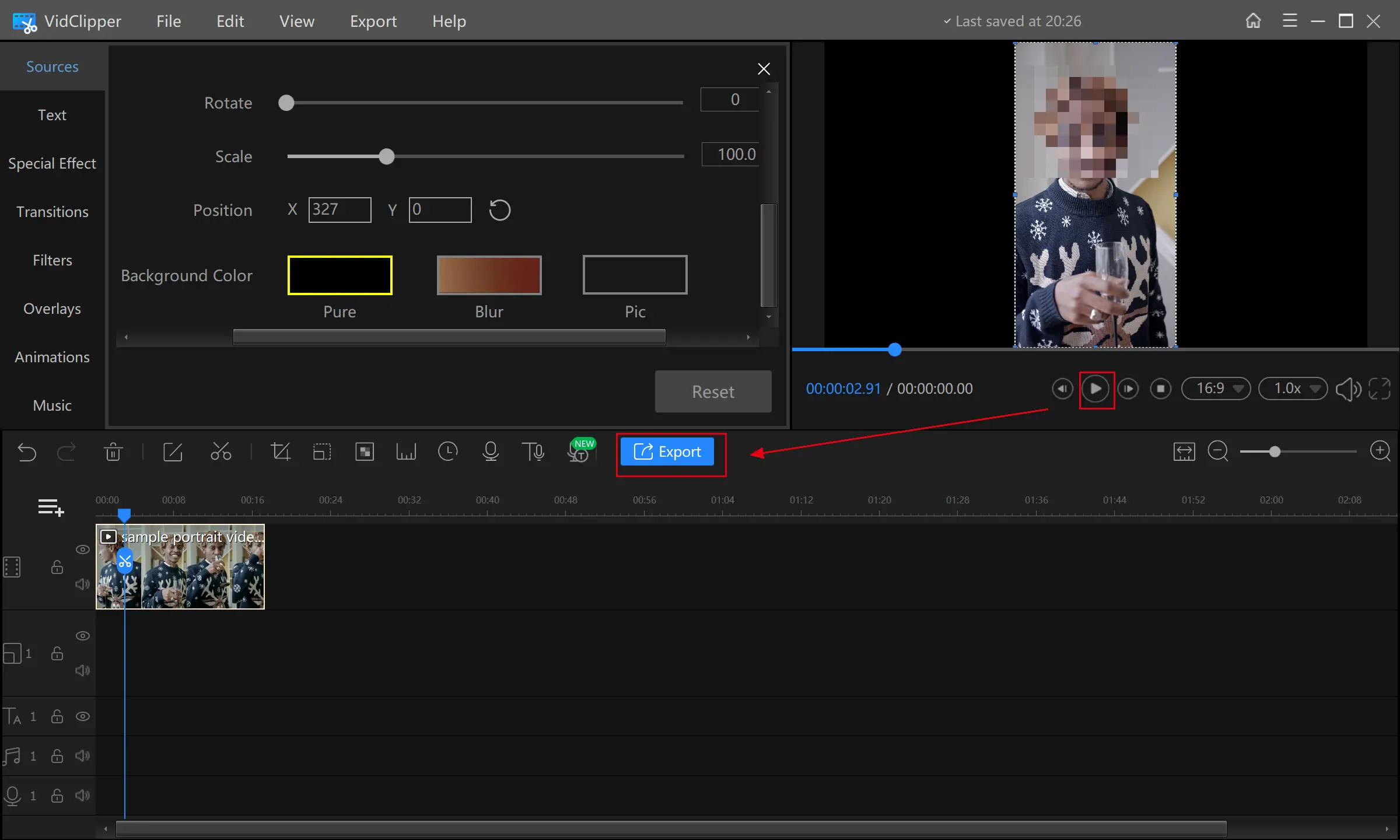Viewport: 1400px width, 840px height.
Task: Open the Export menu item
Action: point(373,20)
